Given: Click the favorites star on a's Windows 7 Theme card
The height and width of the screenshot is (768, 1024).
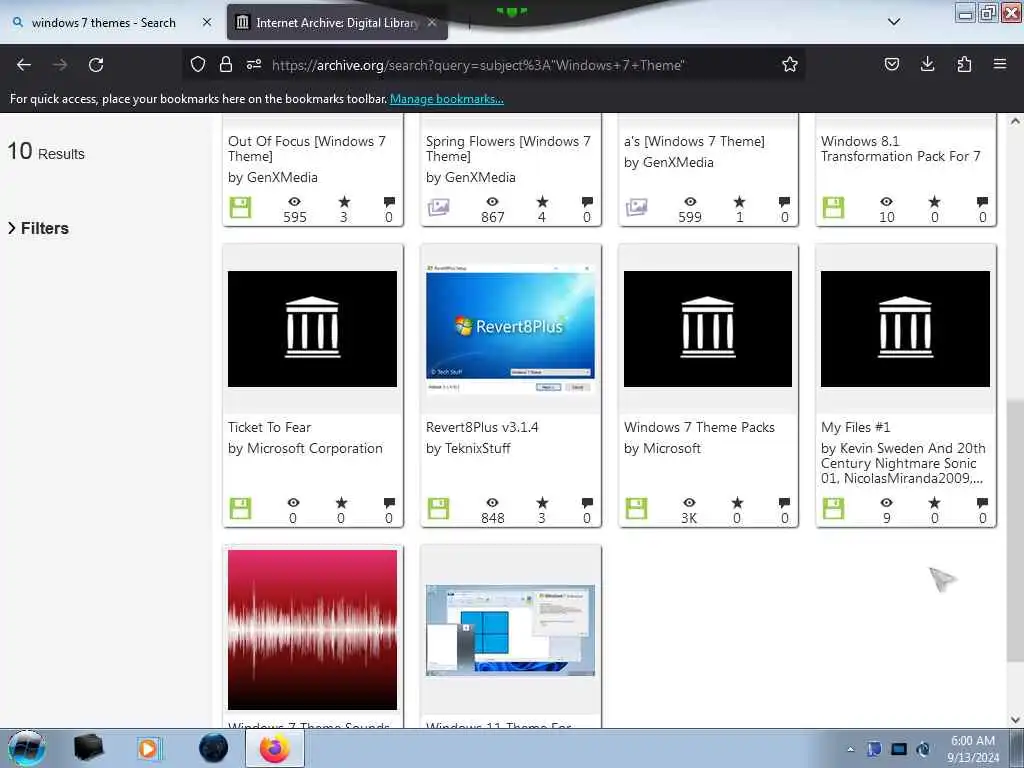Looking at the screenshot, I should point(739,201).
